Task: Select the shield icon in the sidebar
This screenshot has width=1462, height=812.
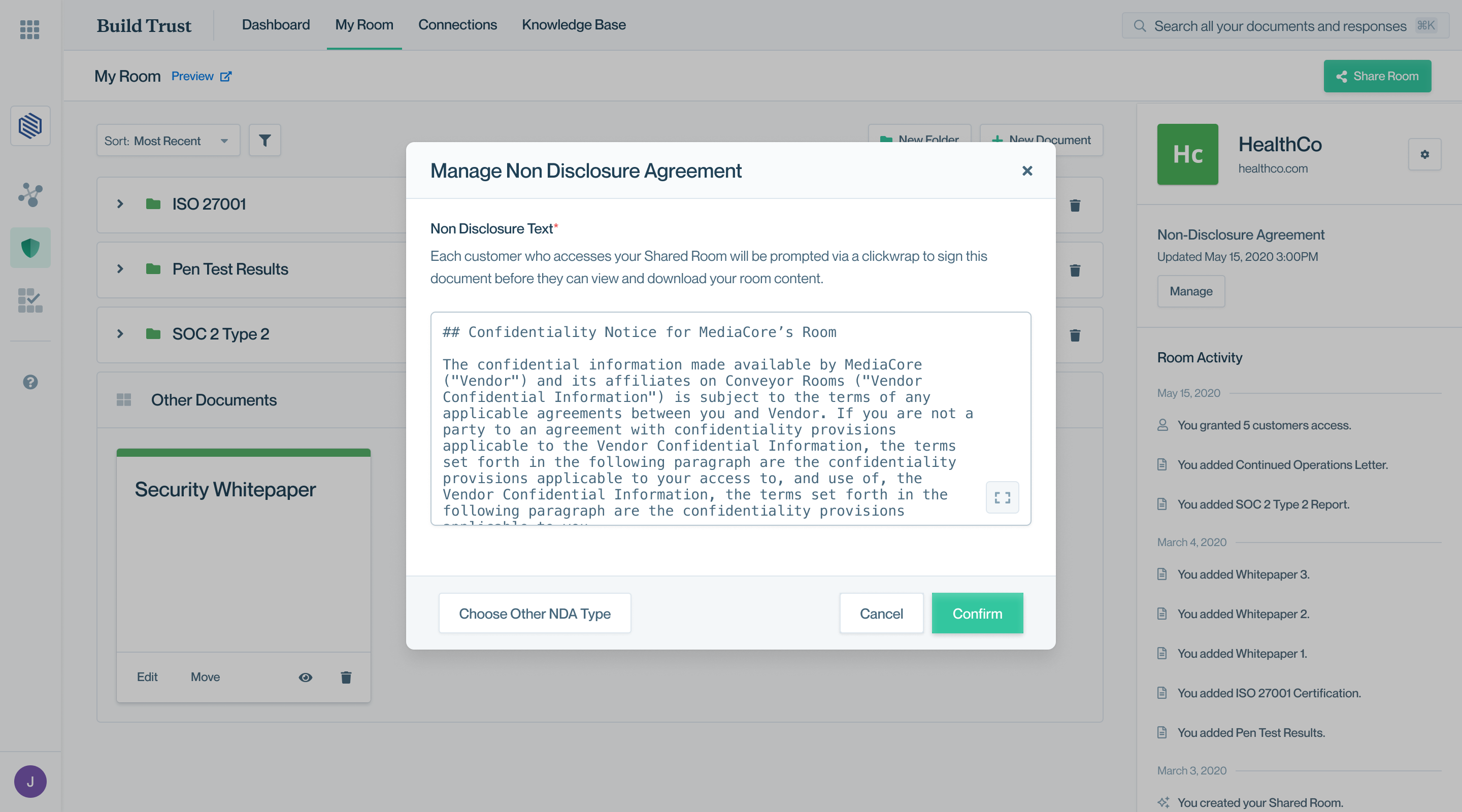Action: (30, 247)
